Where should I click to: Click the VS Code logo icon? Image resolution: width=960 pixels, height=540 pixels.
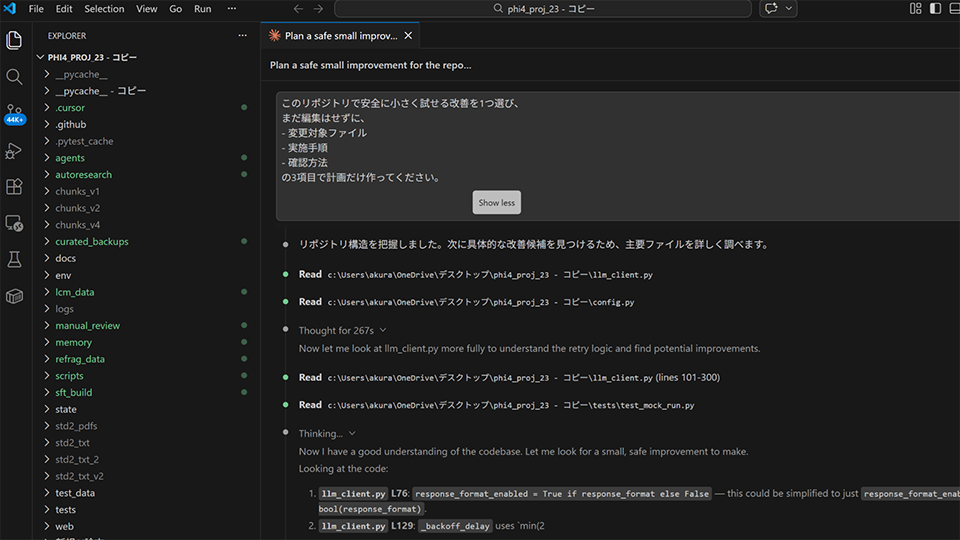coord(10,9)
